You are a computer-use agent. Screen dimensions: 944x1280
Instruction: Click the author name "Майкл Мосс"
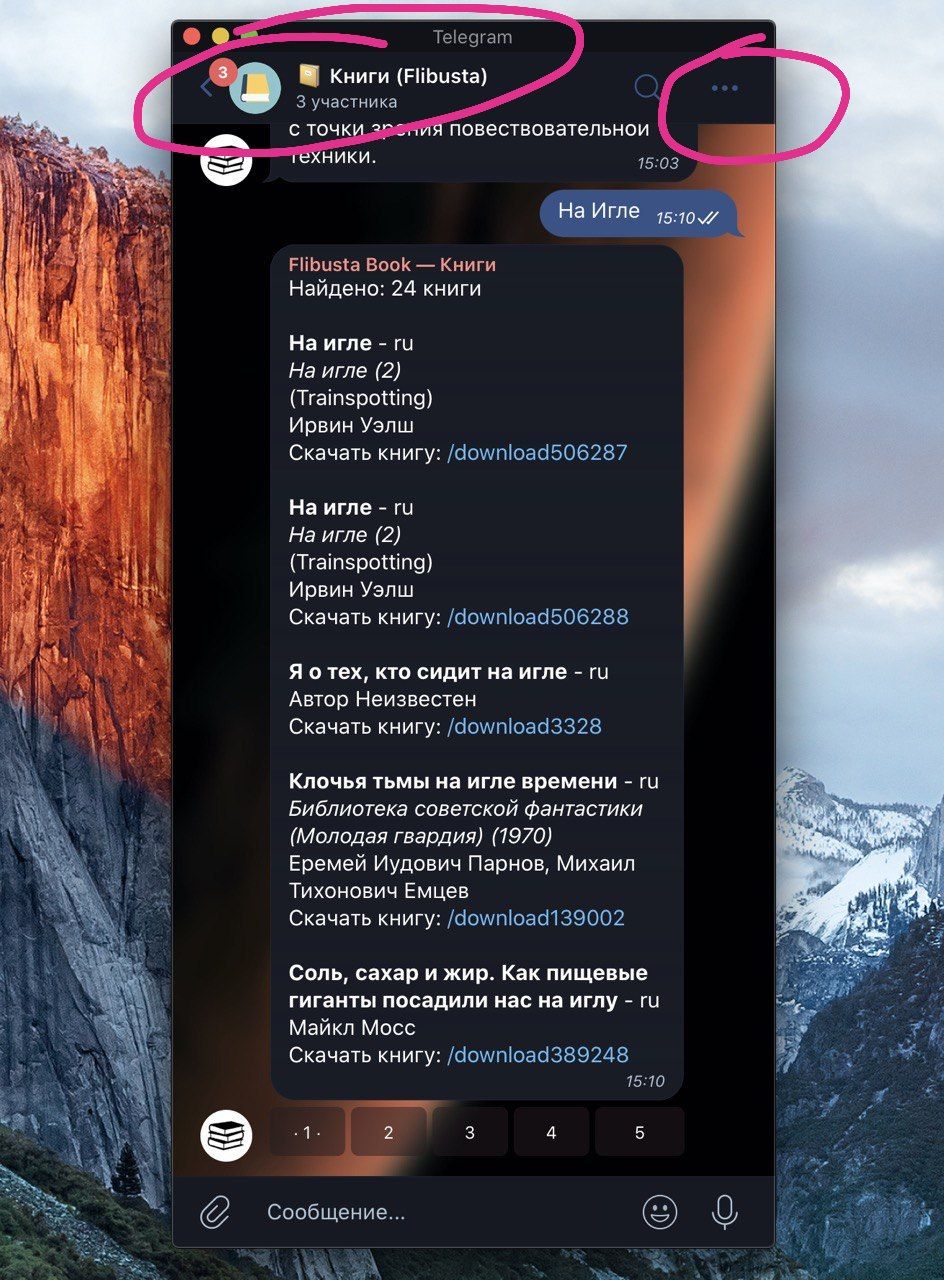352,1027
